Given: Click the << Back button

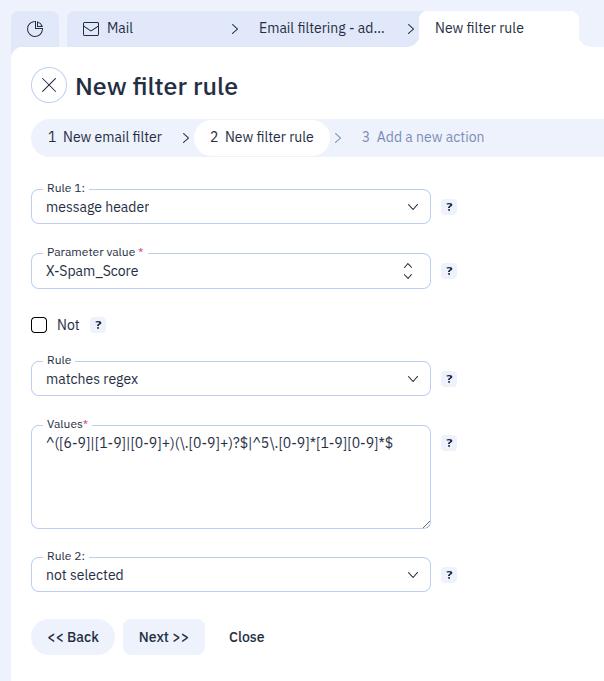Looking at the screenshot, I should coord(73,637).
